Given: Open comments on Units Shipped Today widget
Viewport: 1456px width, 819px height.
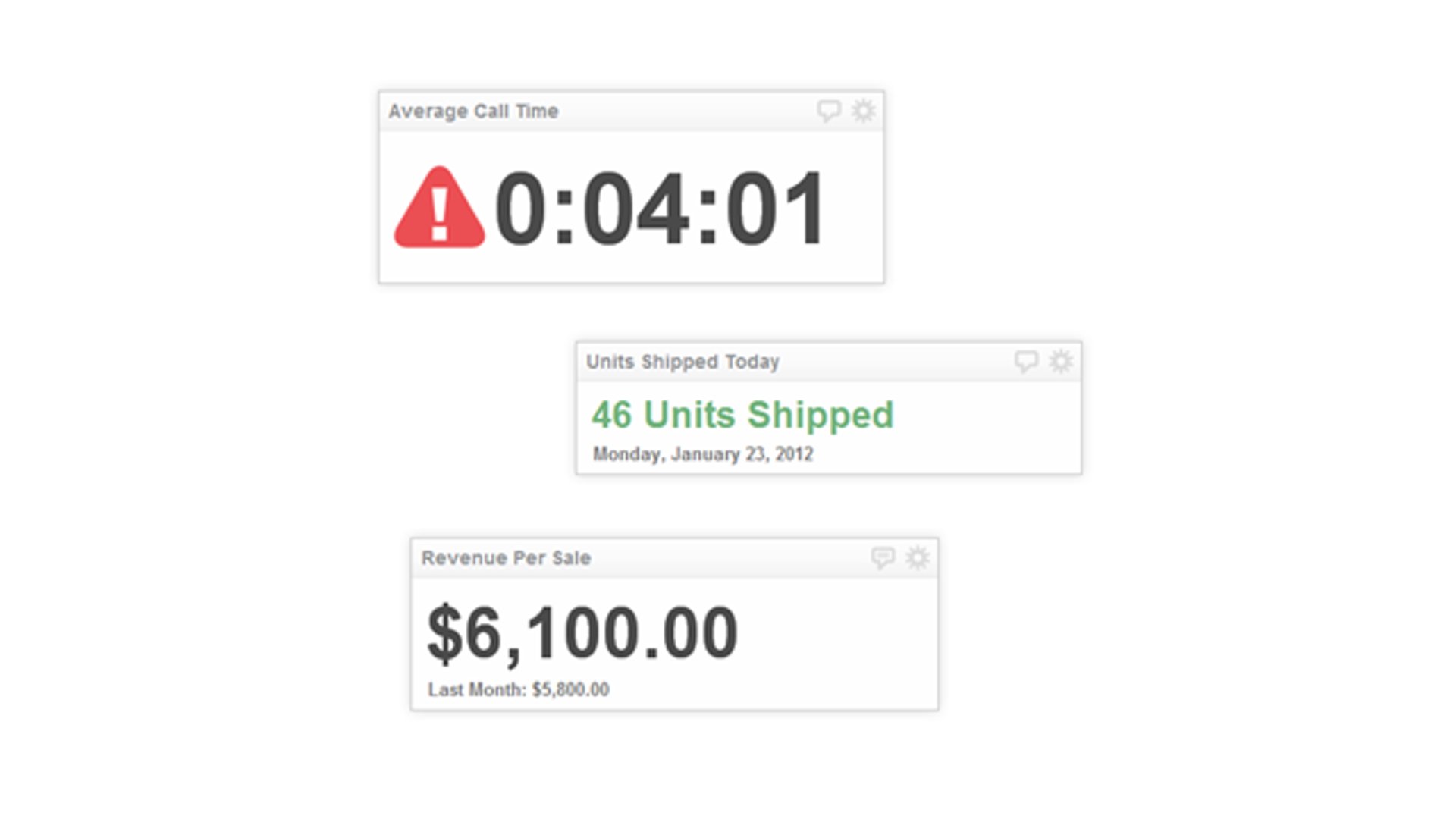Looking at the screenshot, I should 1025,361.
